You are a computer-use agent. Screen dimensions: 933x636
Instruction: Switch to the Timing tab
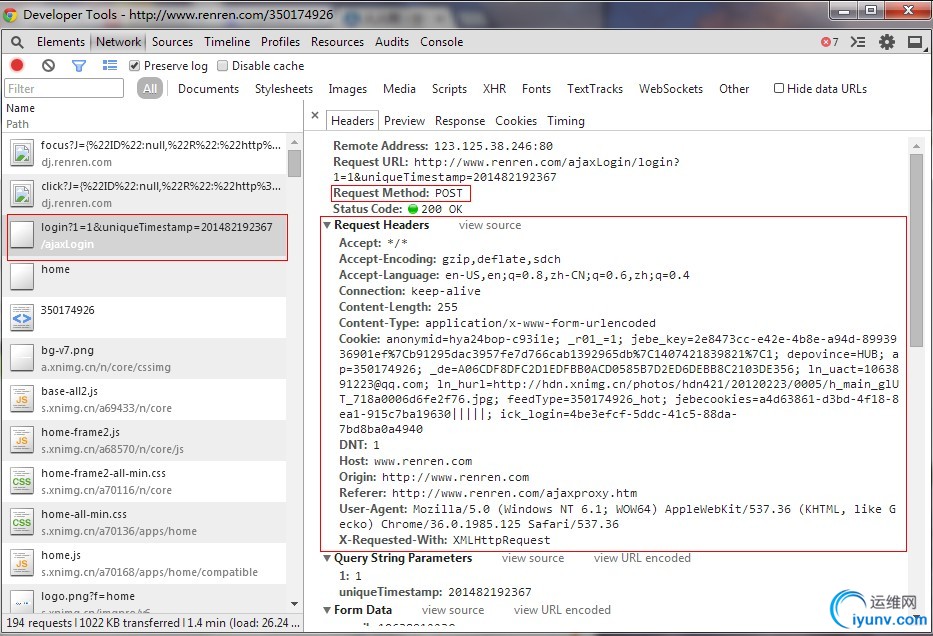(565, 121)
